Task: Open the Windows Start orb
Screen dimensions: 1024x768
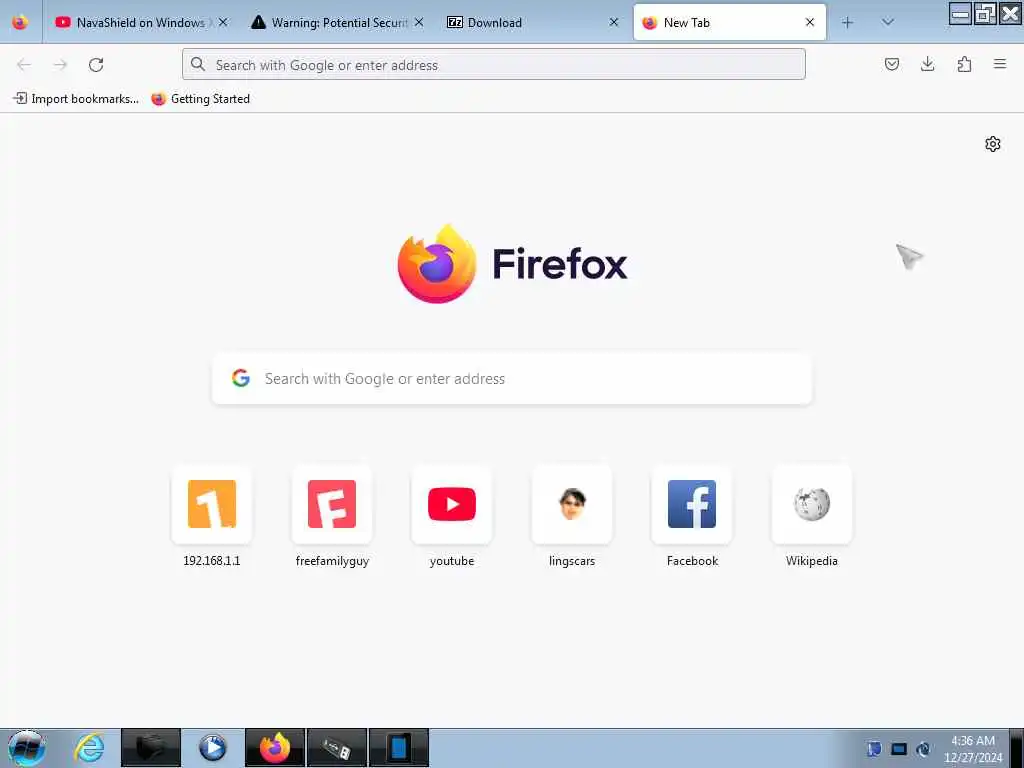Action: (26, 748)
